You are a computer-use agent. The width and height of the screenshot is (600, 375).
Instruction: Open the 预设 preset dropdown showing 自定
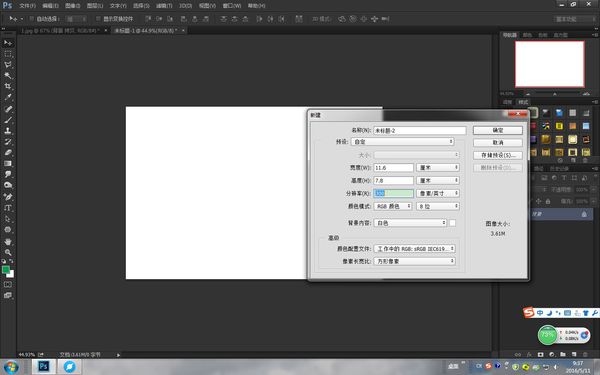click(x=403, y=142)
